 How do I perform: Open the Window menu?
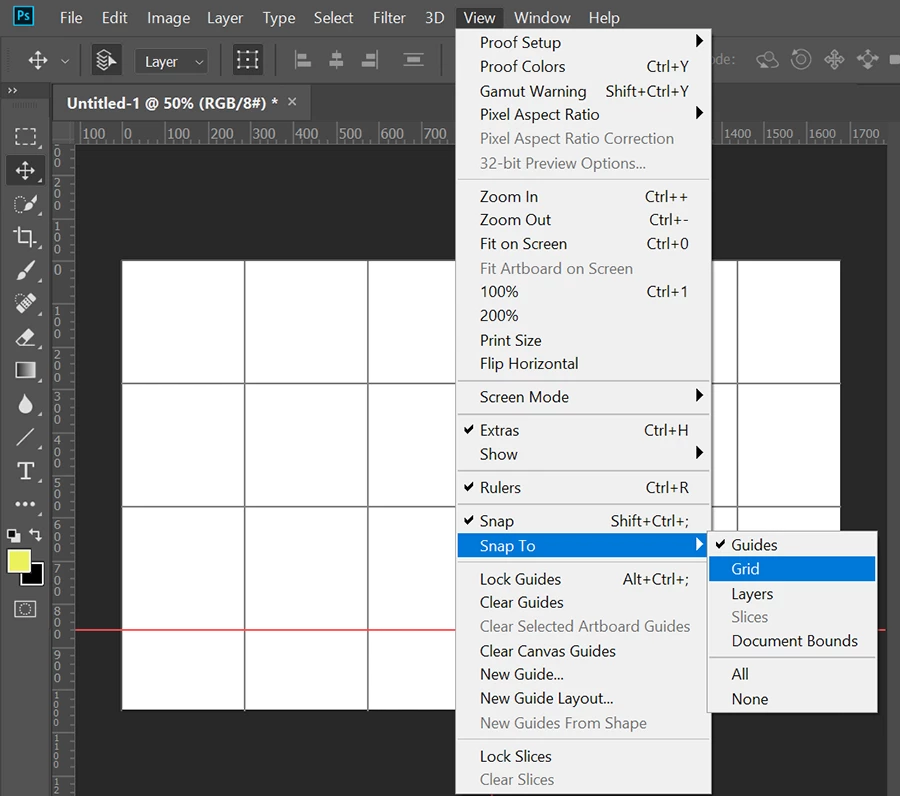click(x=542, y=18)
